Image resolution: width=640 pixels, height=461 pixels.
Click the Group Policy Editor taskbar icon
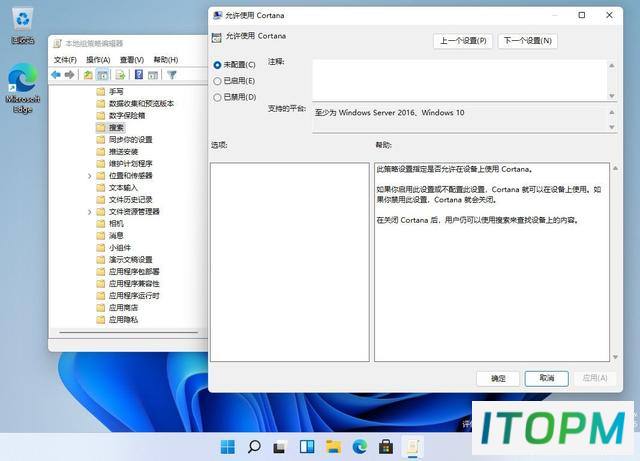click(x=413, y=446)
